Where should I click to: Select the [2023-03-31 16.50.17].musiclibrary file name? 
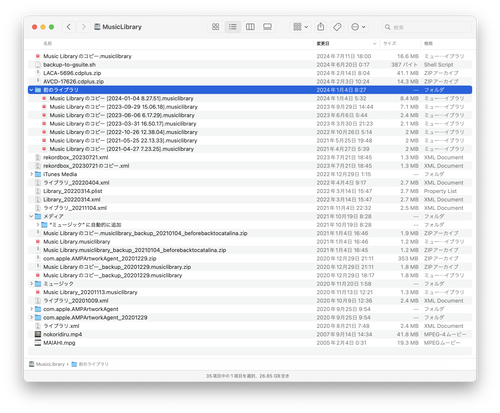pyautogui.click(x=123, y=124)
